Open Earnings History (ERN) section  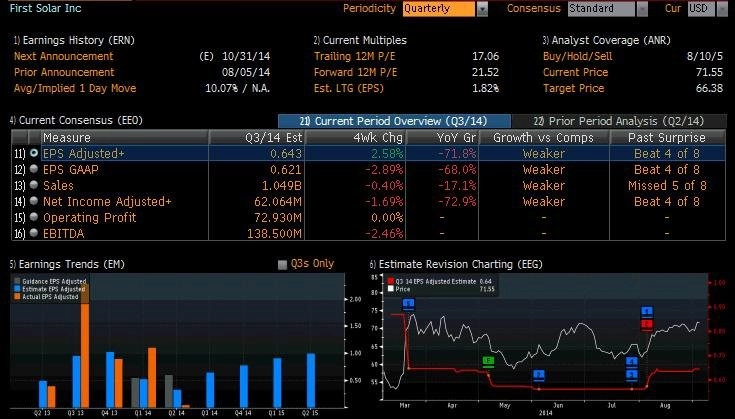pyautogui.click(x=74, y=40)
